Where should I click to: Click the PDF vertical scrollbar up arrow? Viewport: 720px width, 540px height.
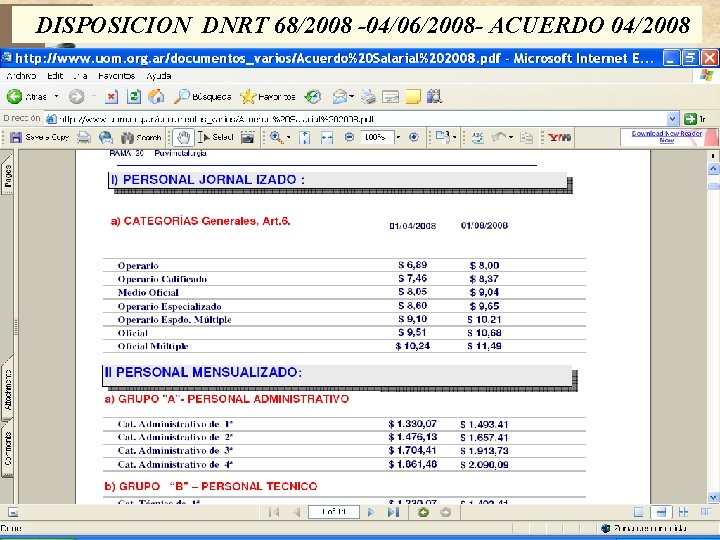(713, 169)
